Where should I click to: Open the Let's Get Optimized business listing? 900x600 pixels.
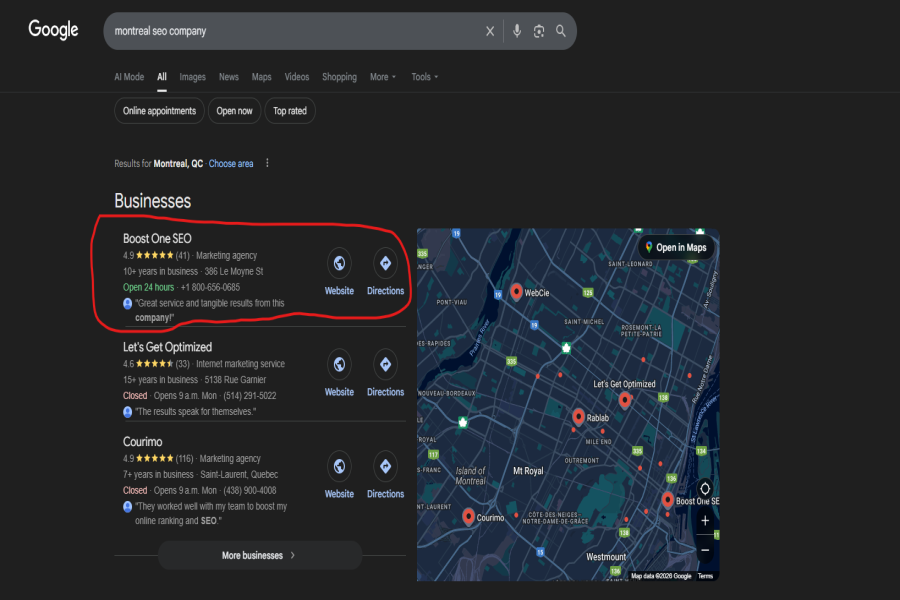(168, 347)
